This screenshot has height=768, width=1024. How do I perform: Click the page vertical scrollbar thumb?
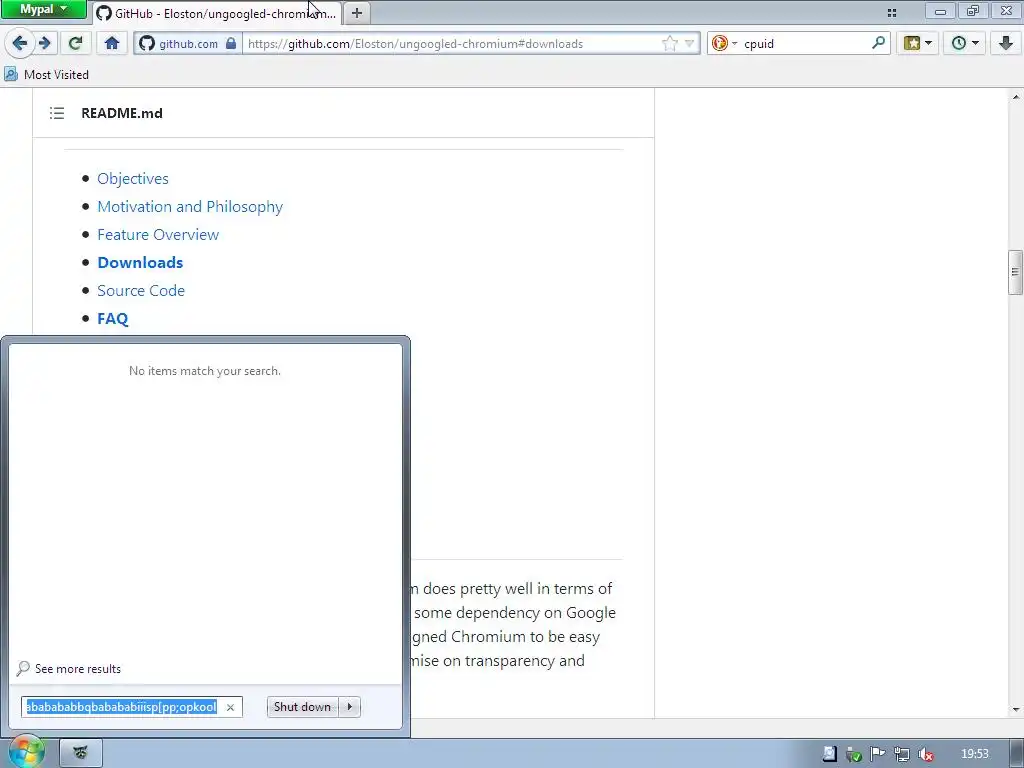(x=1015, y=272)
